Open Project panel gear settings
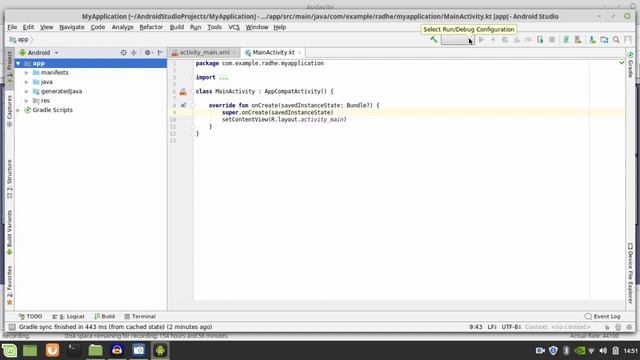Viewport: 640px width, 360px height. (148, 53)
